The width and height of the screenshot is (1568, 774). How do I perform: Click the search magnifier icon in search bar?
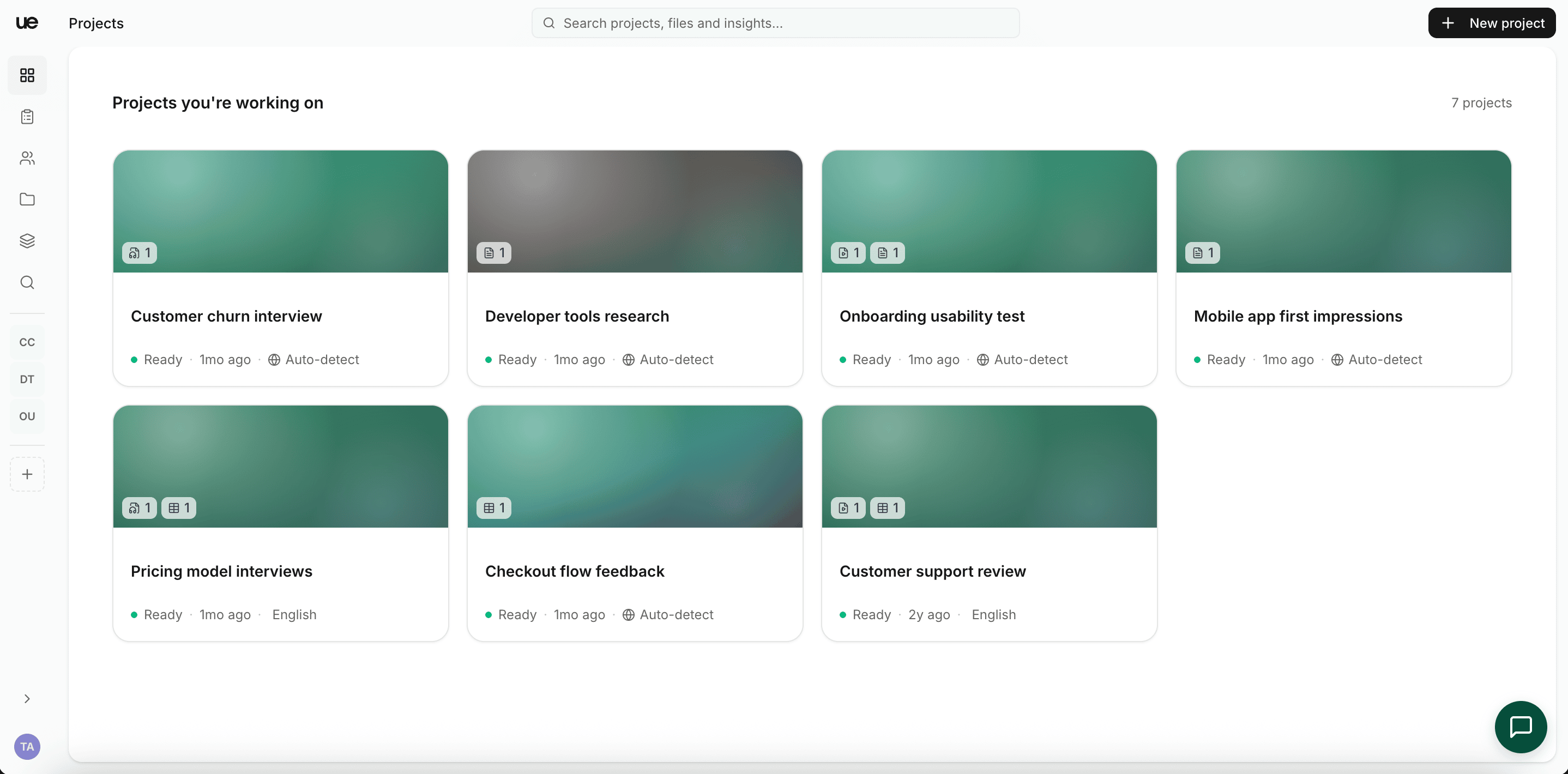pyautogui.click(x=548, y=23)
